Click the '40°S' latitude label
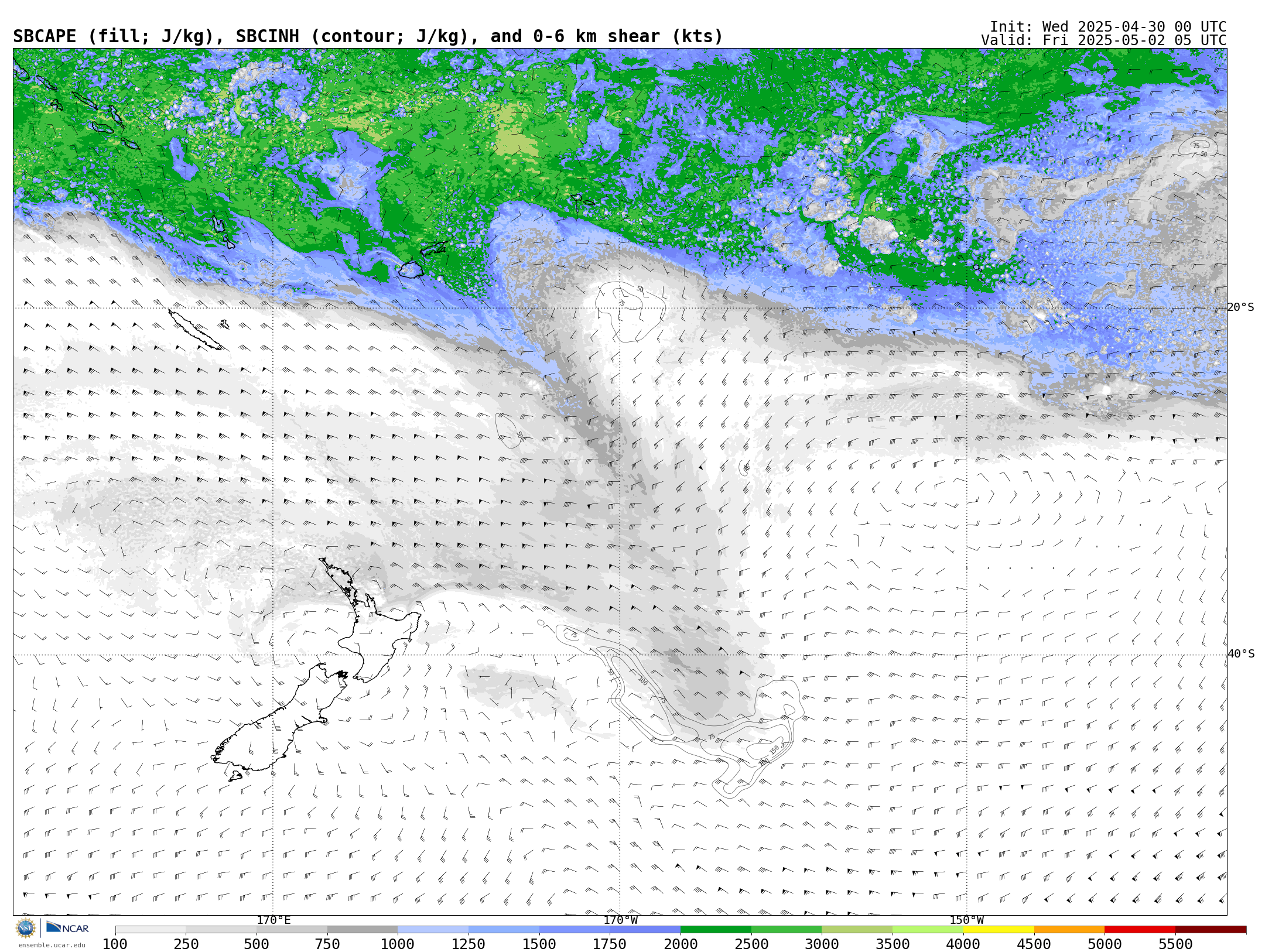1265x952 pixels. point(1241,654)
